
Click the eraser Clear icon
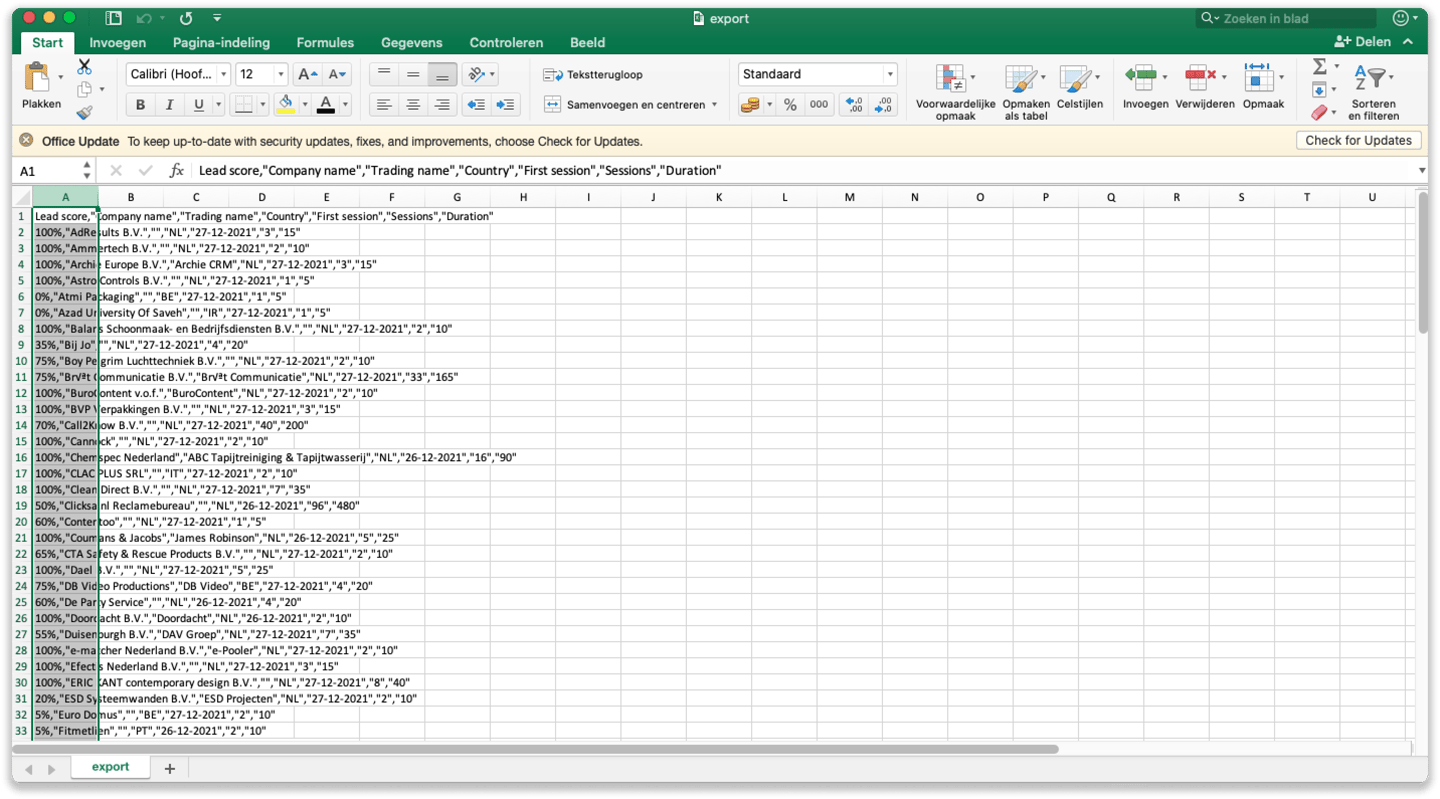point(1320,113)
